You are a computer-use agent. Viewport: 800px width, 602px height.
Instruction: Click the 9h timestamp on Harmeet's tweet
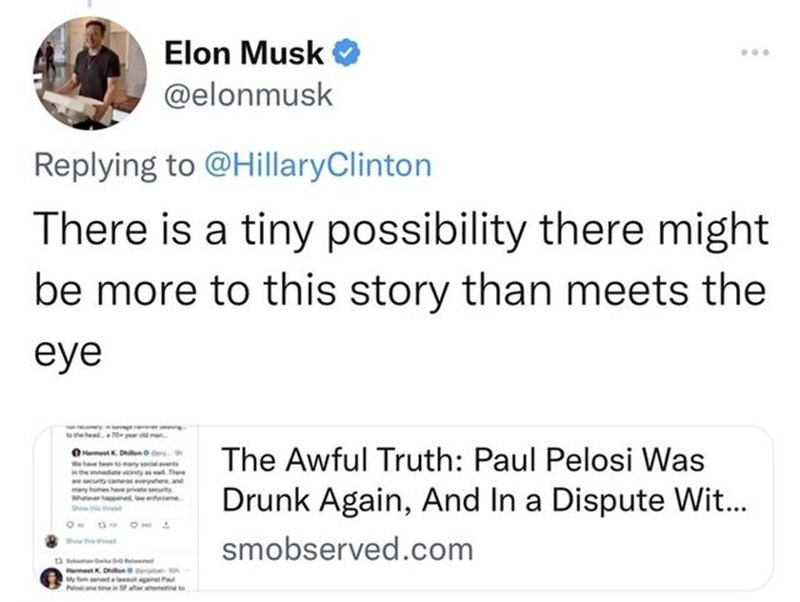(179, 451)
